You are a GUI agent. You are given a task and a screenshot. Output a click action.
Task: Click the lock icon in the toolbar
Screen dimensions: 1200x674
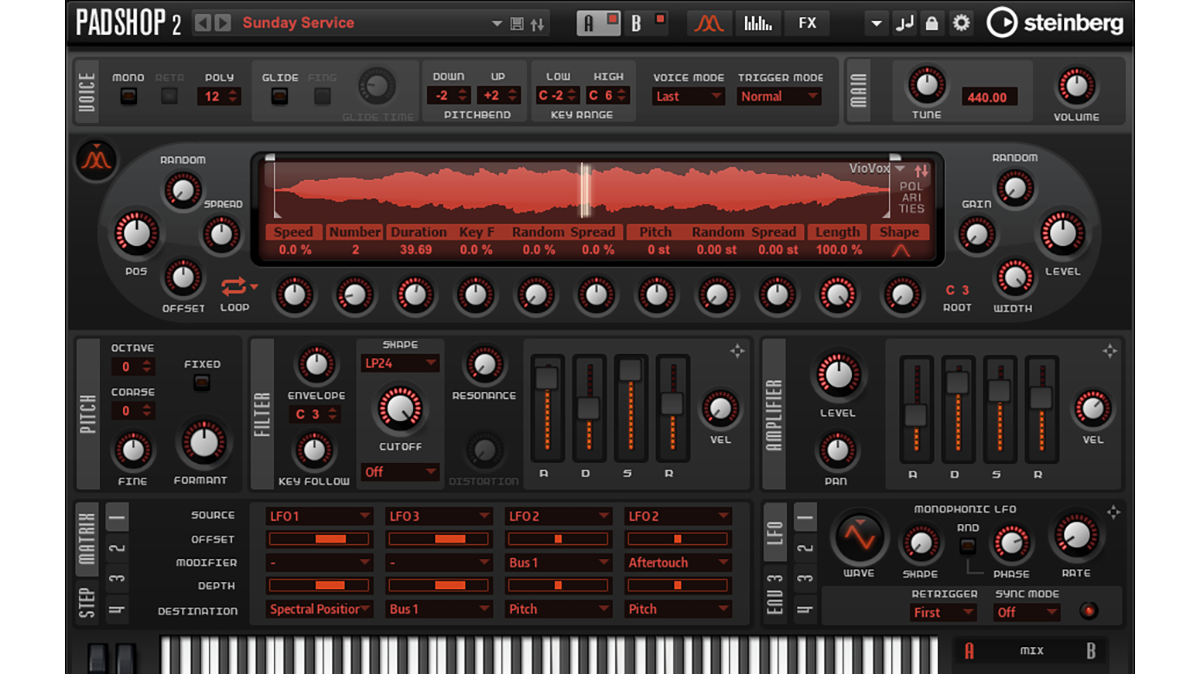tap(932, 22)
